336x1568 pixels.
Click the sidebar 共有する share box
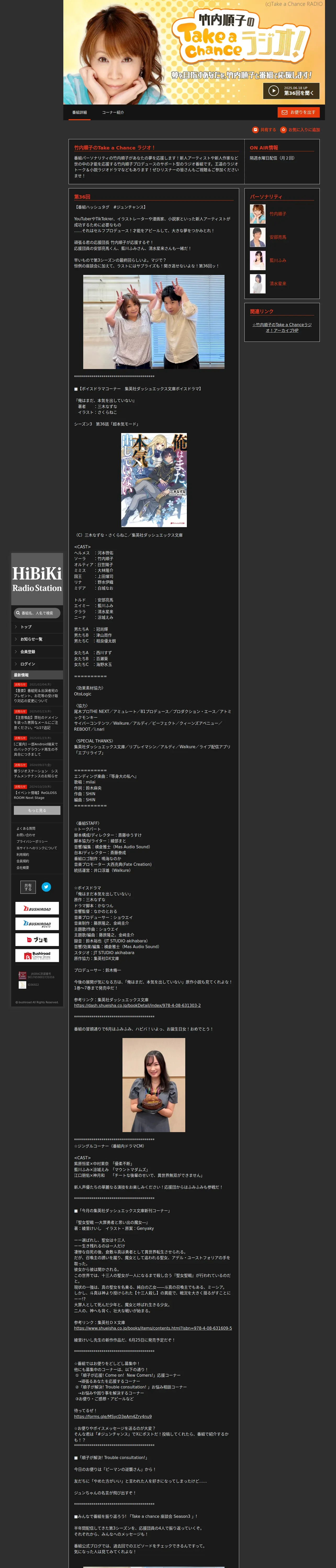pyautogui.click(x=28, y=887)
